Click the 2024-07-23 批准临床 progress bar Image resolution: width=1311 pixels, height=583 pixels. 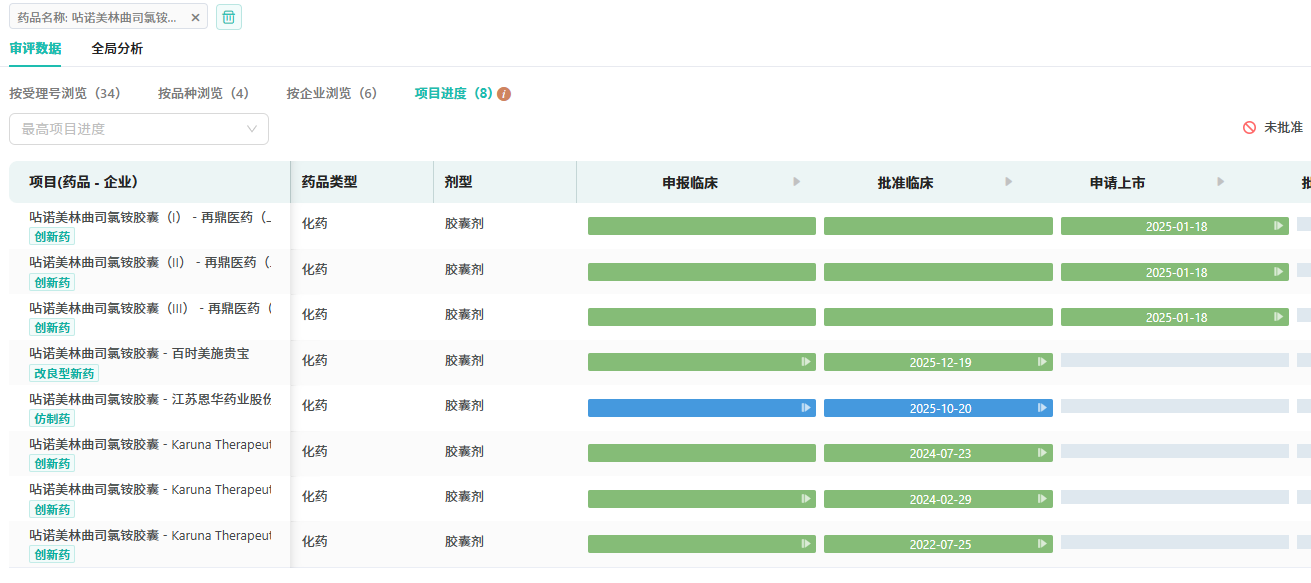click(x=938, y=453)
